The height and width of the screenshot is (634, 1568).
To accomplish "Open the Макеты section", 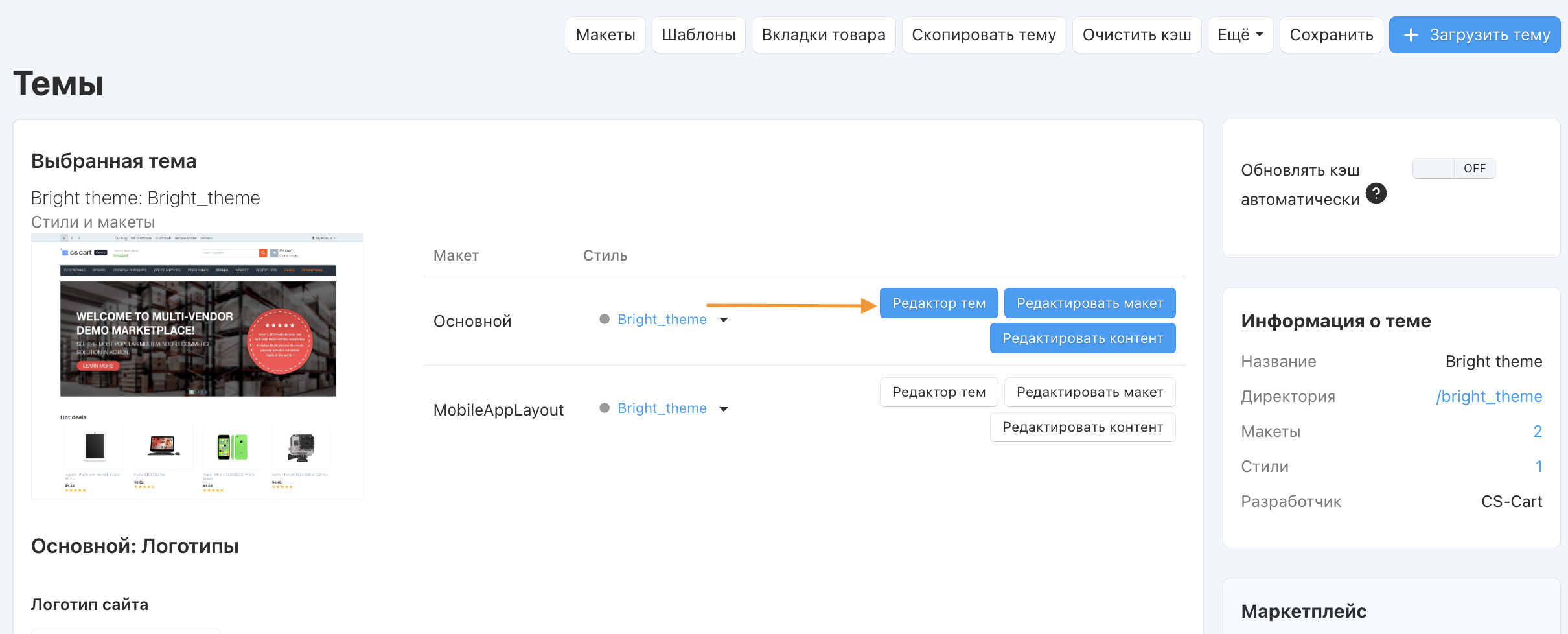I will click(x=605, y=35).
